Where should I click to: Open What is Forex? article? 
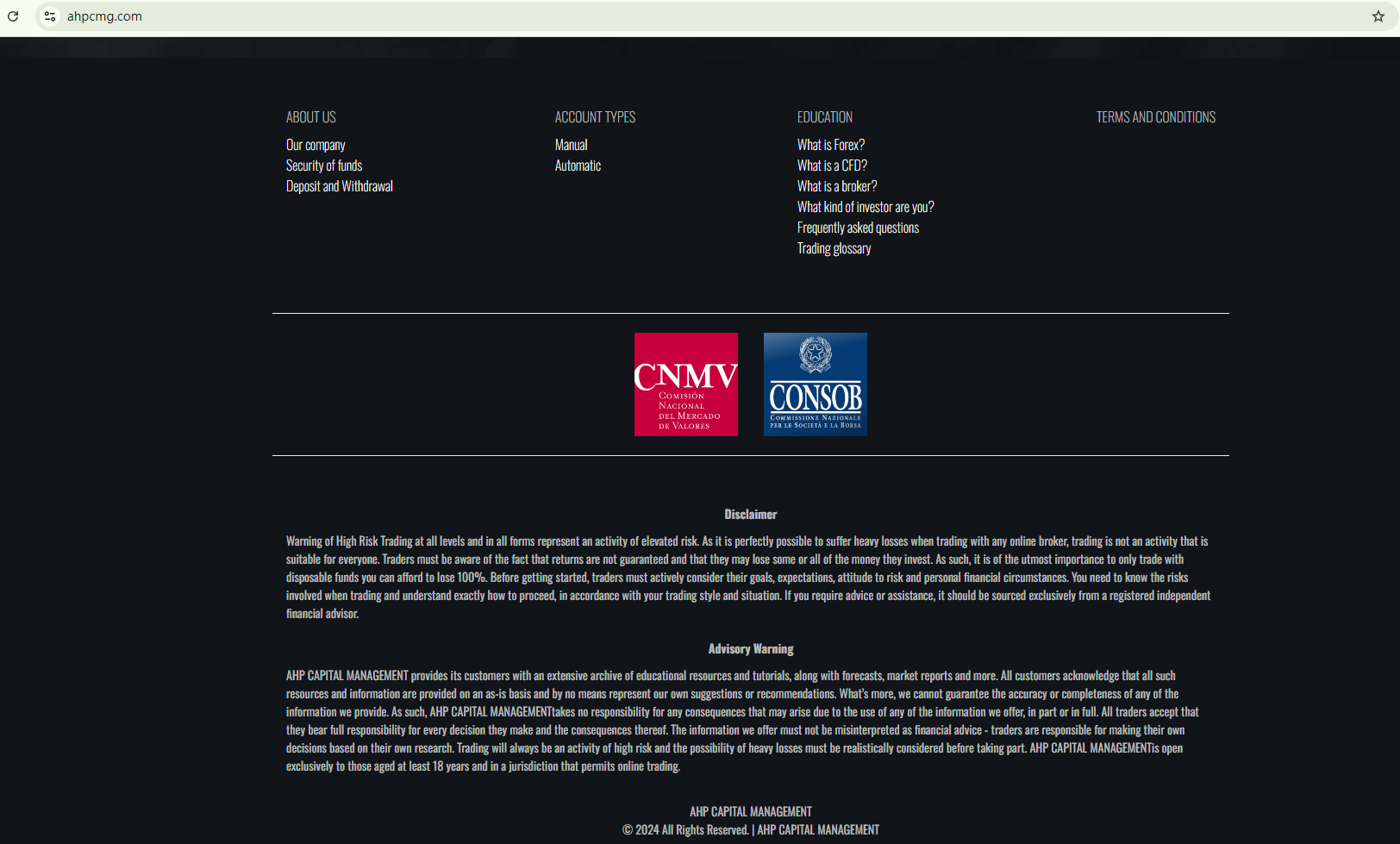click(x=831, y=145)
